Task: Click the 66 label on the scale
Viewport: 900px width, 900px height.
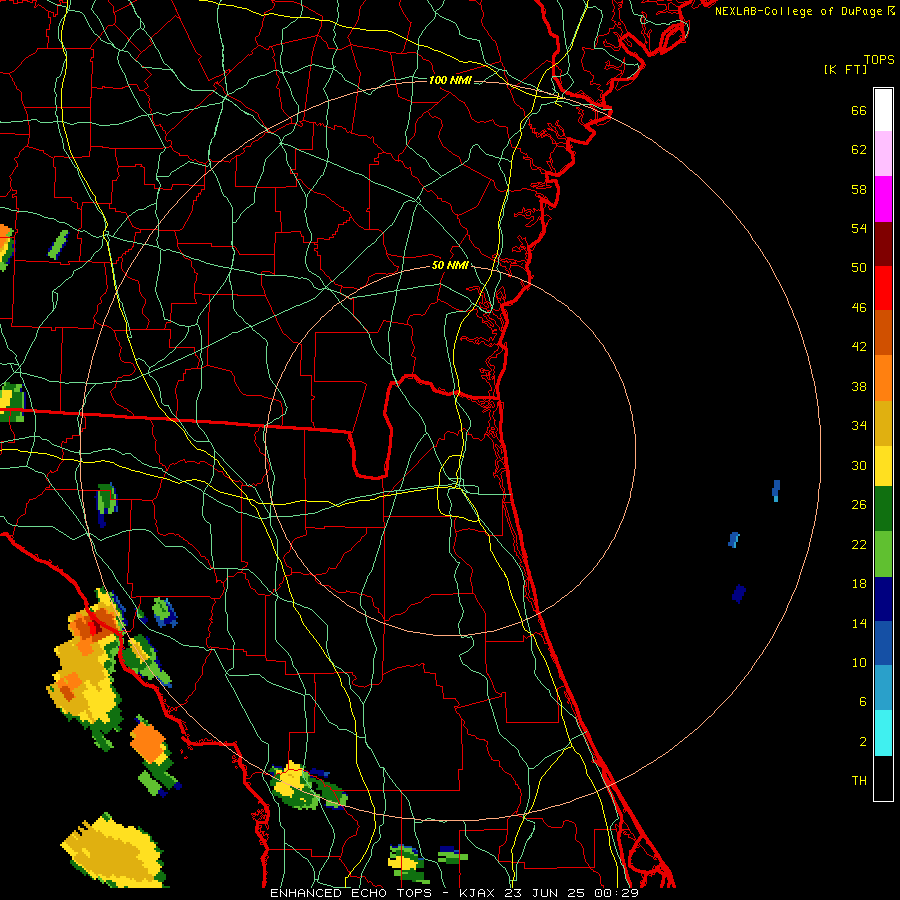Action: click(x=859, y=110)
